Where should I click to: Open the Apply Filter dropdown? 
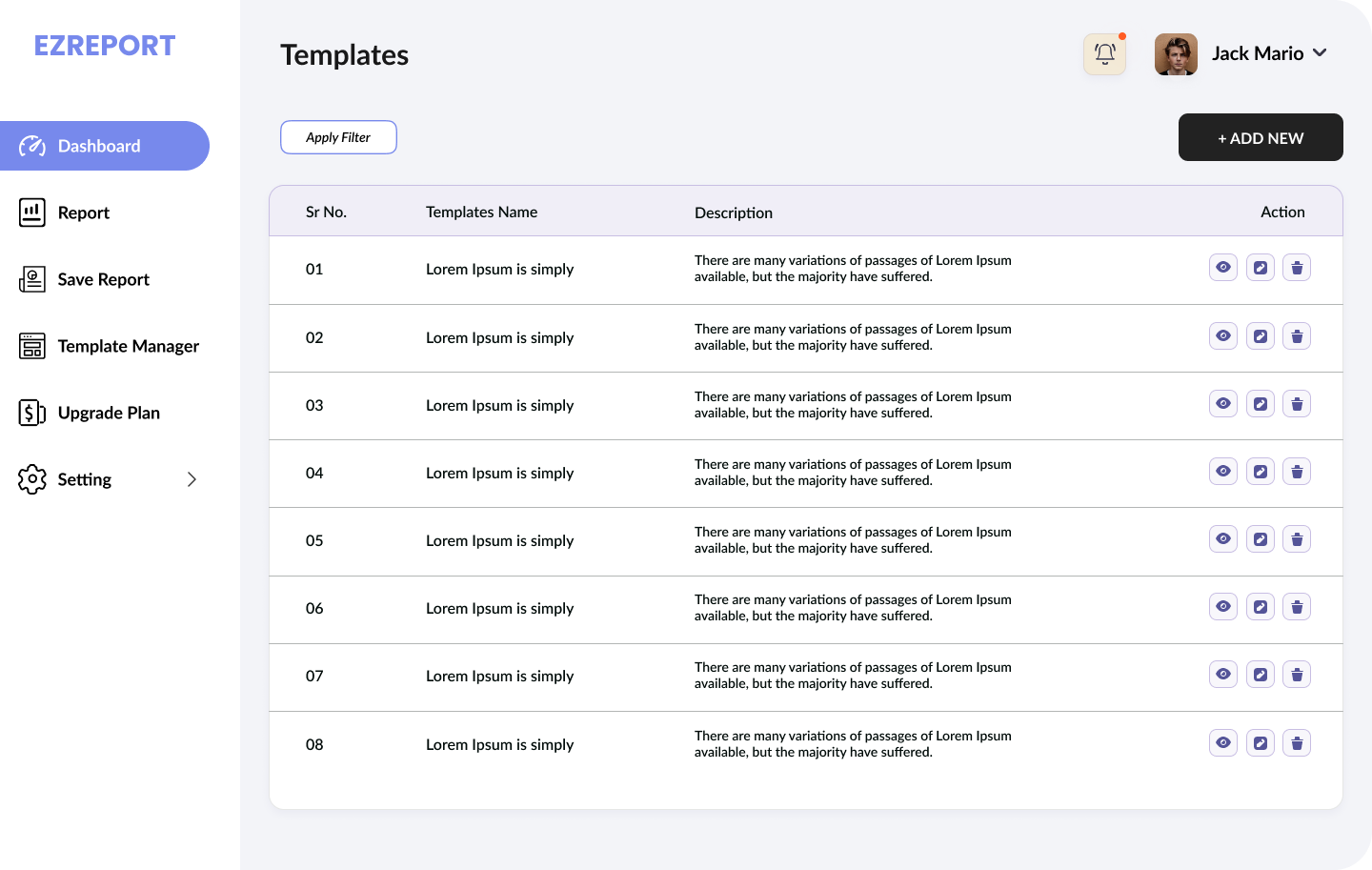pos(338,137)
